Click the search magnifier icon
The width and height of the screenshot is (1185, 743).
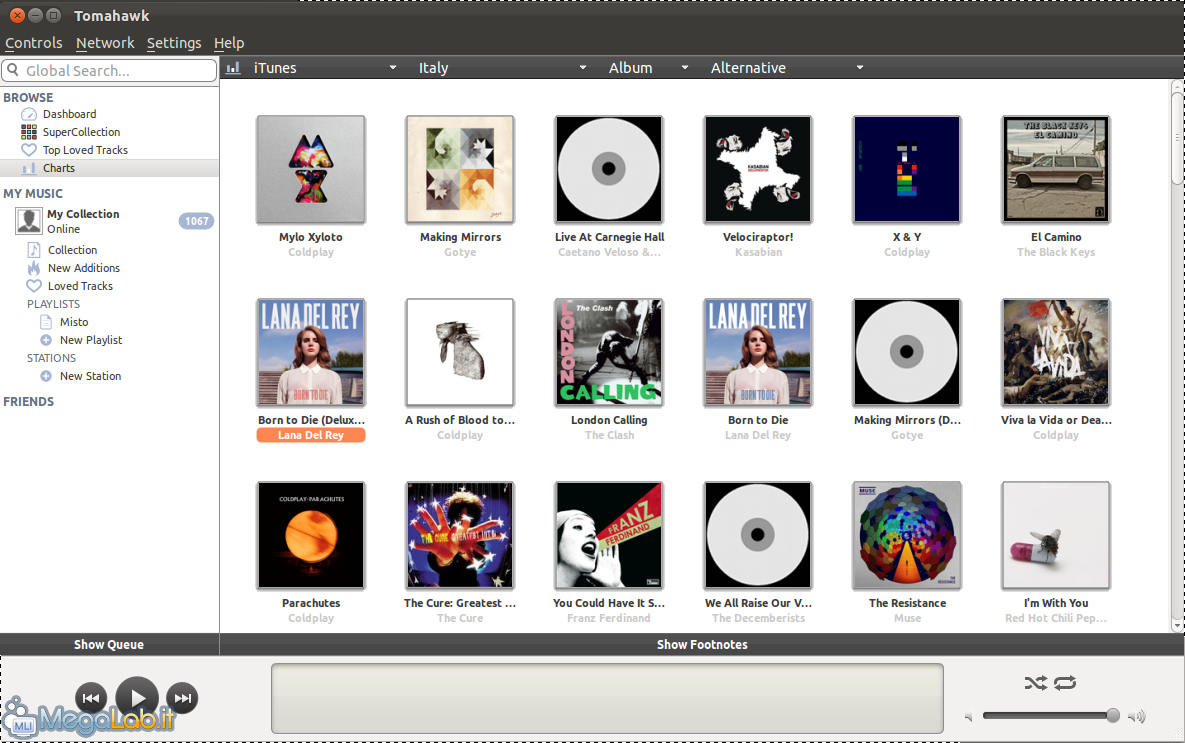point(13,70)
